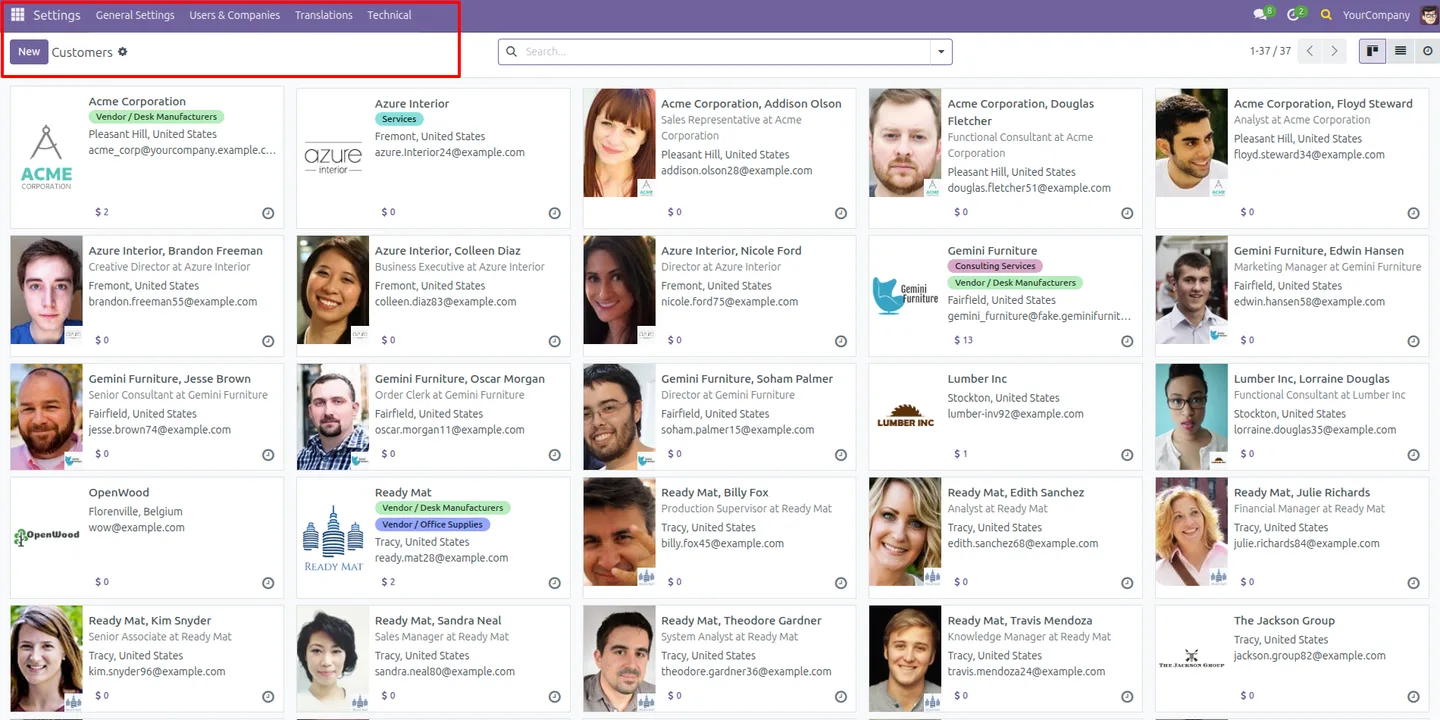Click activity clock on Ready Mat card
Screen dimensions: 1440x720
pyautogui.click(x=554, y=583)
